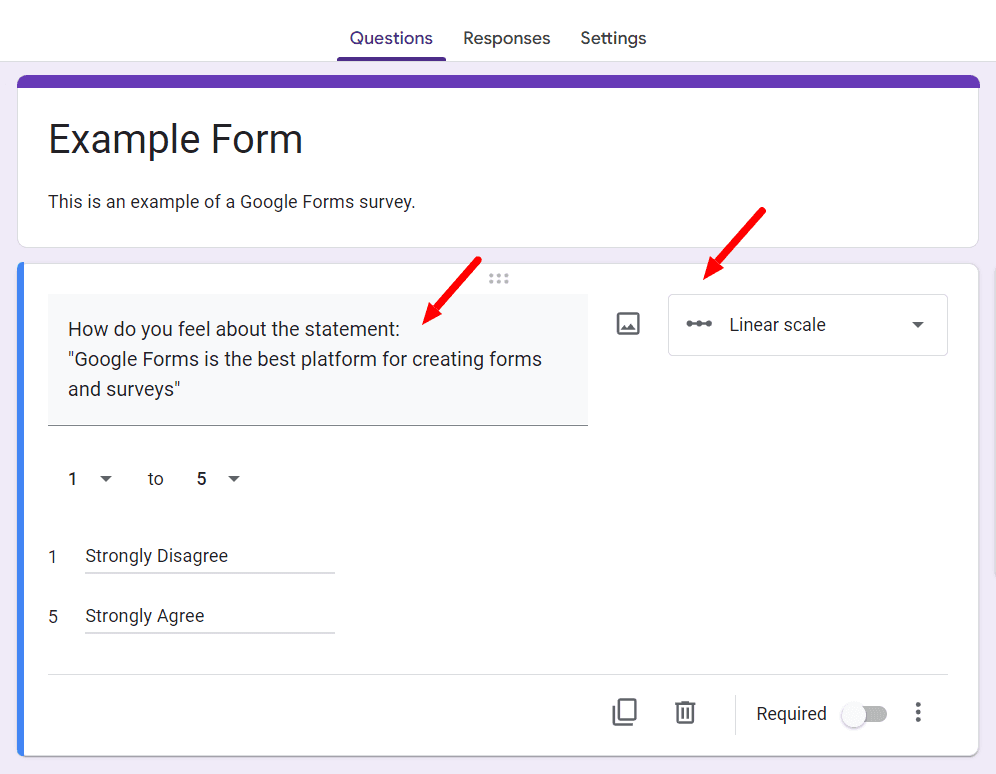Click the purple form header color bar

[x=498, y=81]
